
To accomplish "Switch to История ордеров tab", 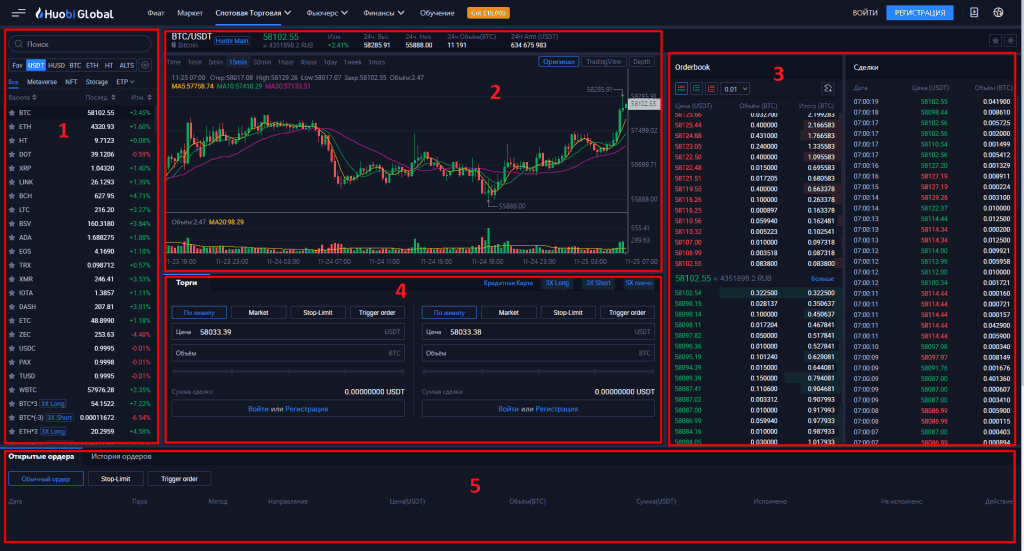I will pos(121,457).
